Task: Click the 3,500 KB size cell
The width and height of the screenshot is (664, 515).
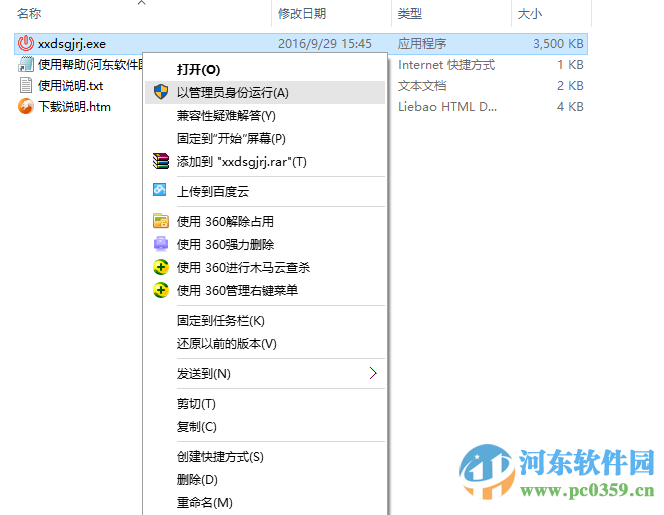Action: point(558,44)
